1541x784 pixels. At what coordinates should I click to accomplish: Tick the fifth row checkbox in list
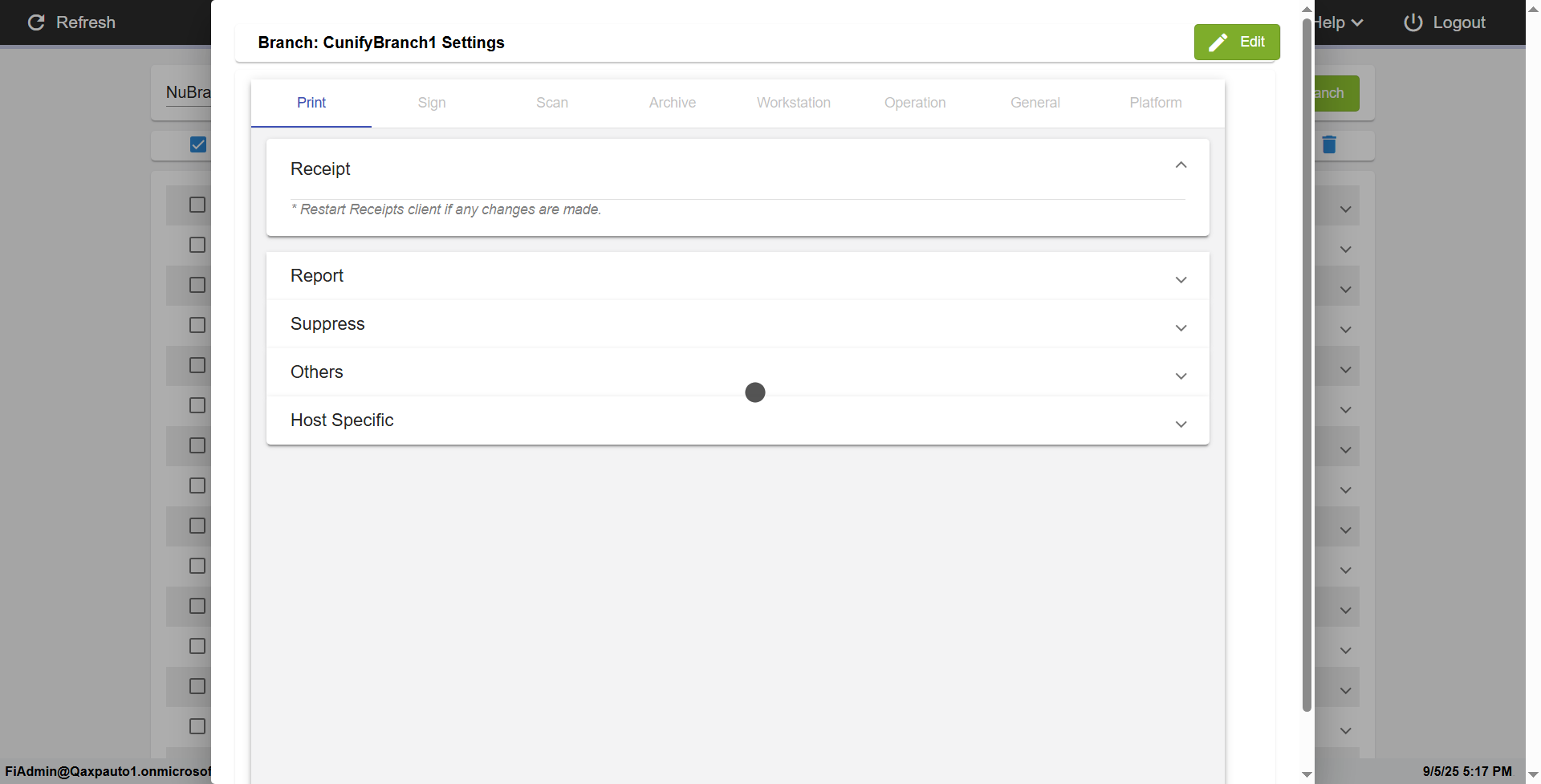tap(197, 365)
